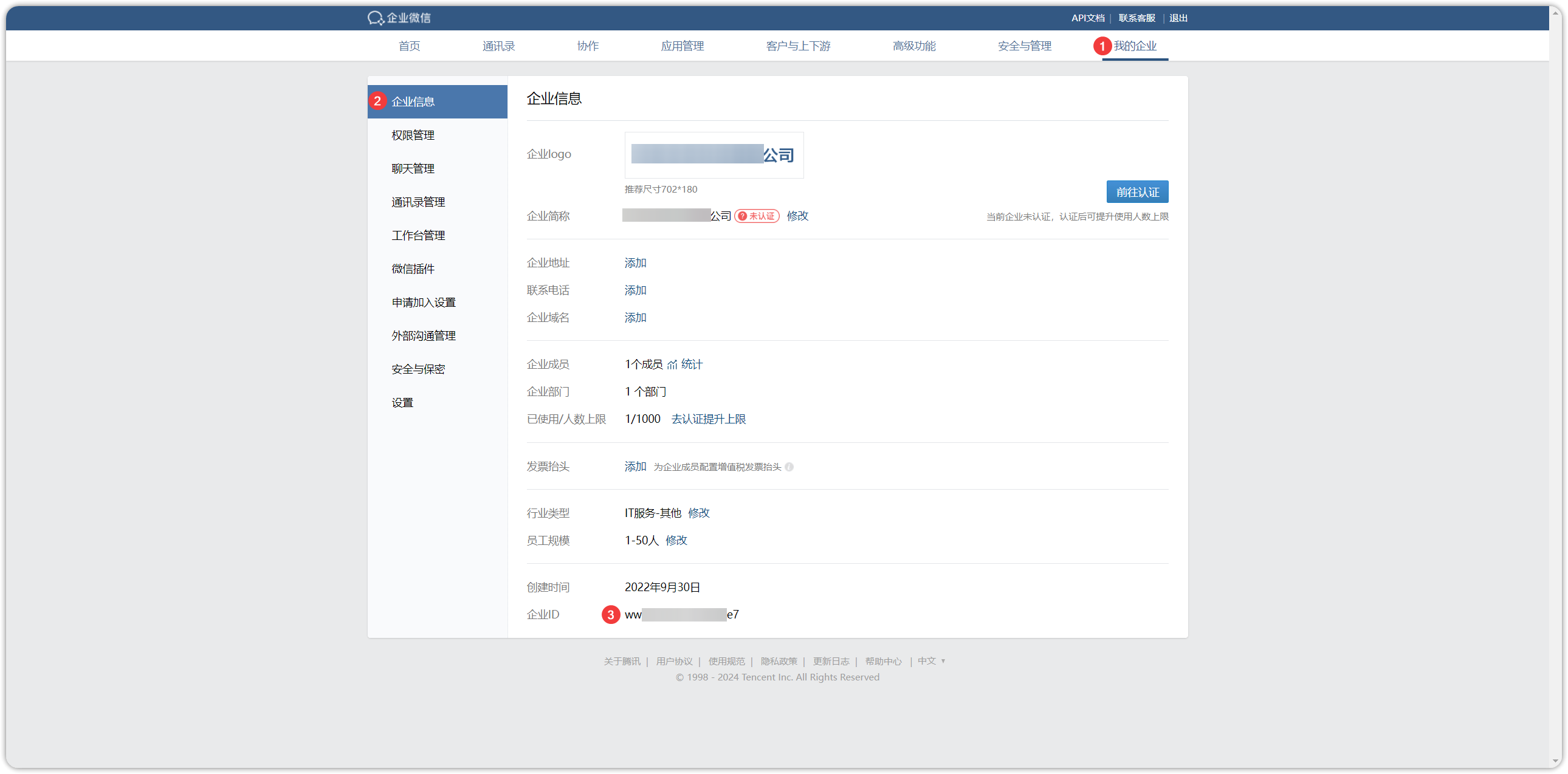Viewport: 1568px width, 774px height.
Task: Open 申请加入设置 sidebar item
Action: click(x=437, y=303)
